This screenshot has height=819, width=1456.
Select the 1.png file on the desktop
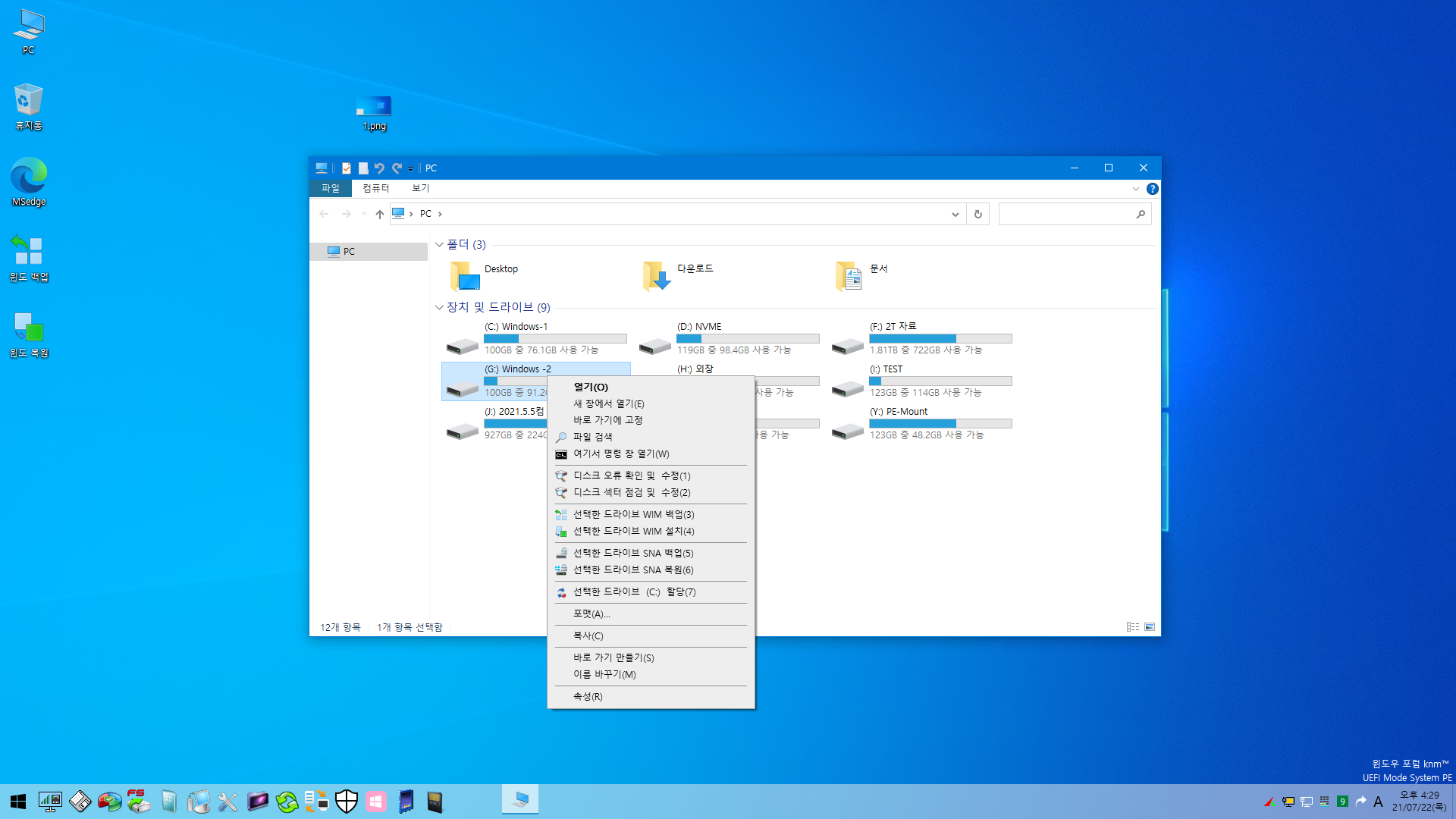tap(374, 113)
